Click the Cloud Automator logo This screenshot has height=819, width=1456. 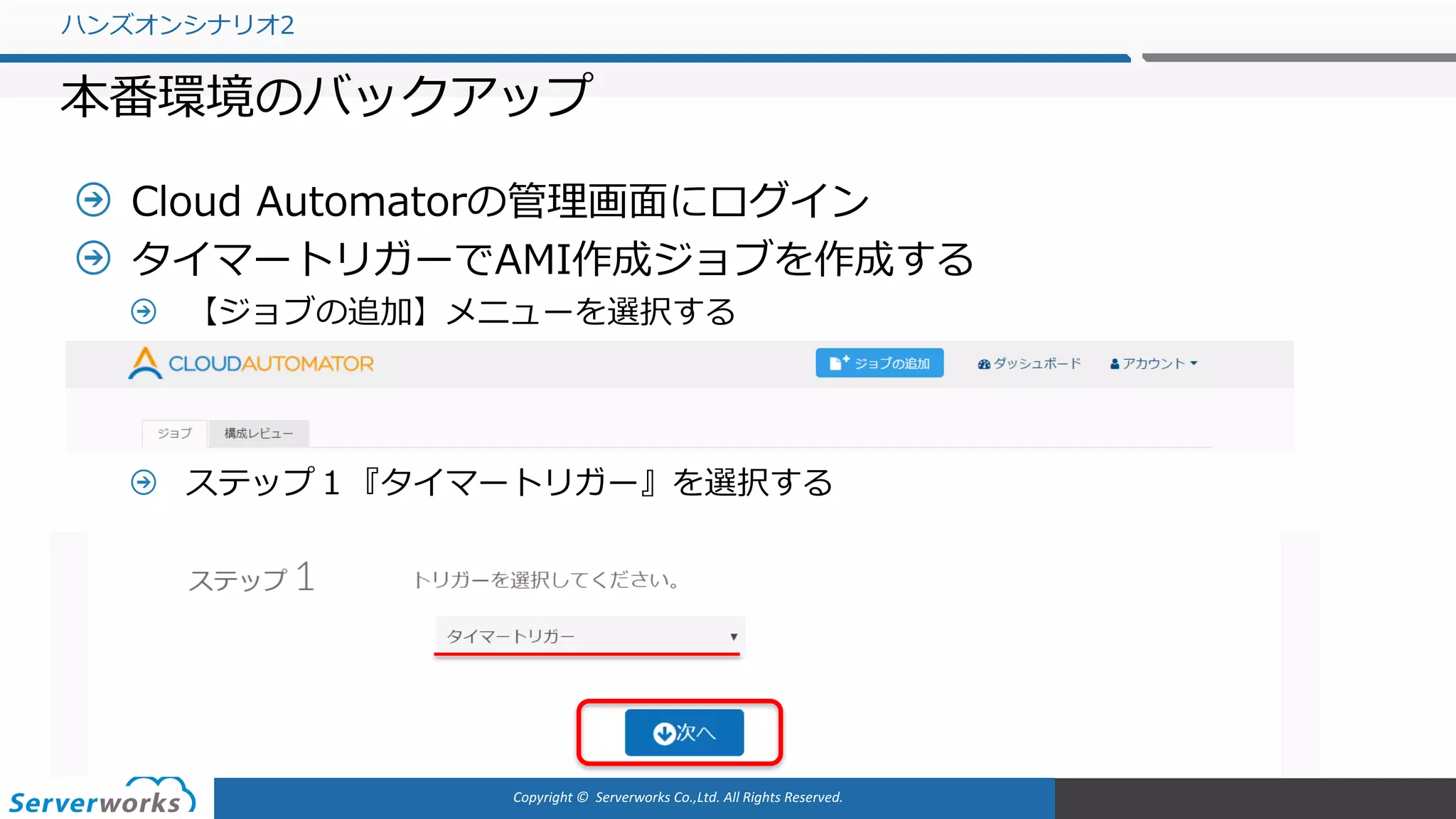[x=251, y=363]
